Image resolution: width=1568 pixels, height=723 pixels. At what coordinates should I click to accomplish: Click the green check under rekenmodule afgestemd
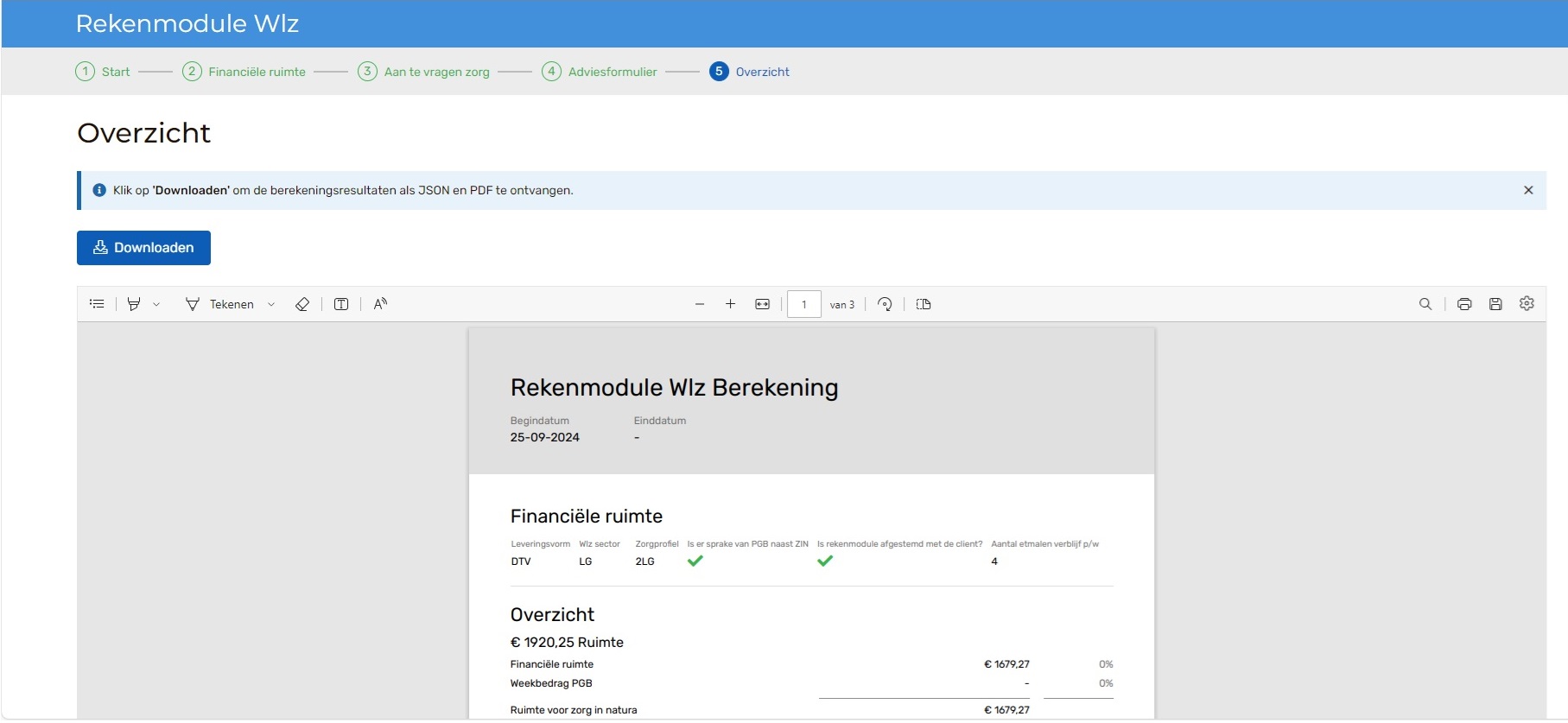pyautogui.click(x=825, y=561)
